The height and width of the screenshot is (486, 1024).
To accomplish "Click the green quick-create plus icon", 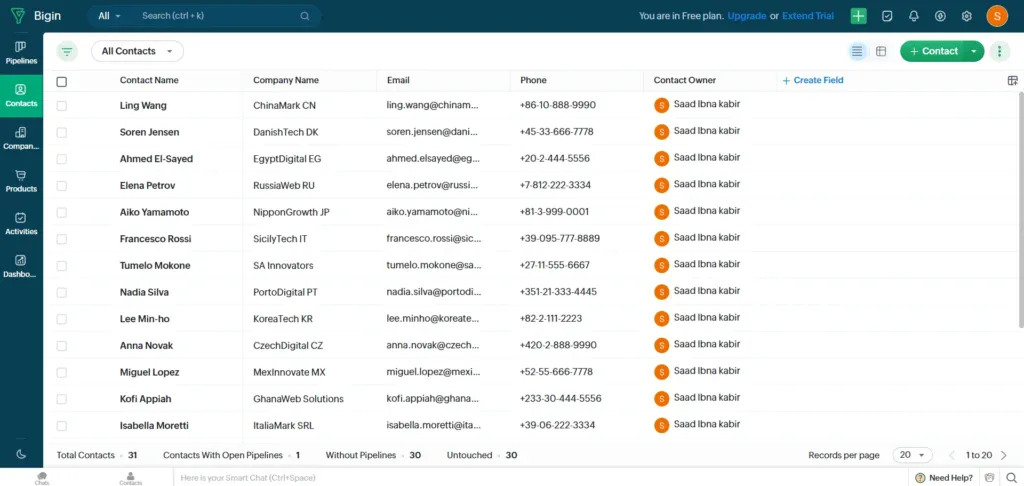I will [x=858, y=16].
